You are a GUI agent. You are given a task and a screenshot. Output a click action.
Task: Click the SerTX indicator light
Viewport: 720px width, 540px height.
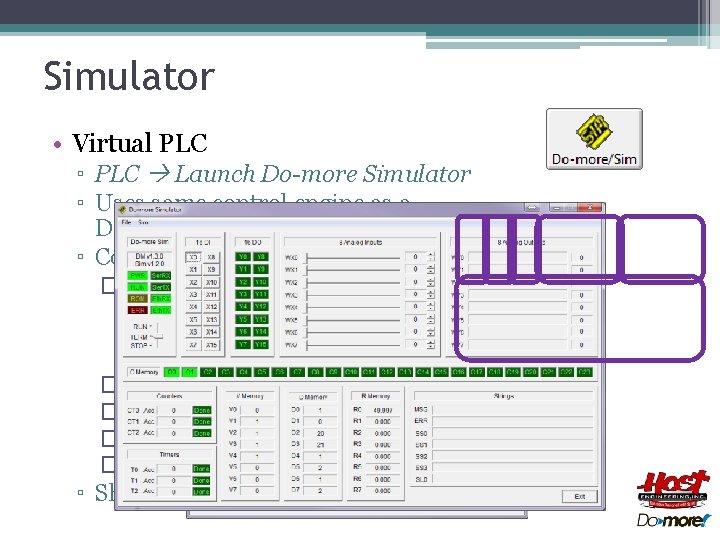161,287
